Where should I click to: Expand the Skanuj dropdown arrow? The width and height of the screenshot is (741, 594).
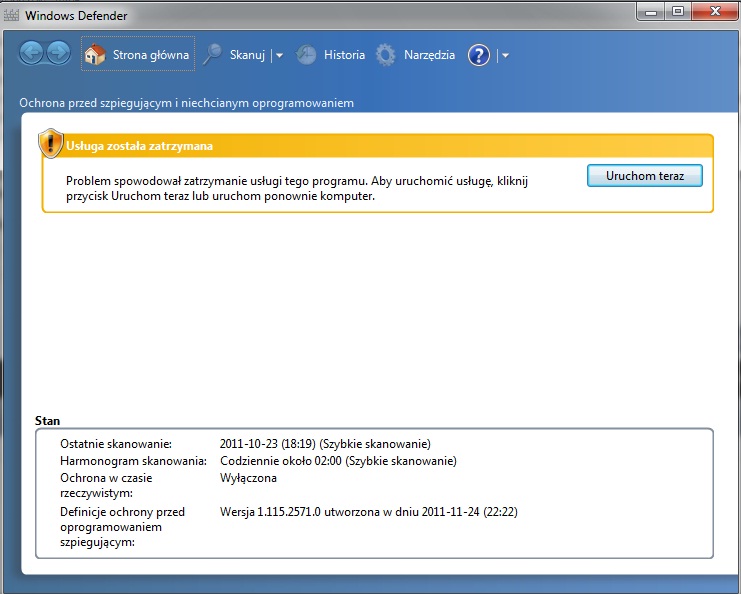pos(279,56)
